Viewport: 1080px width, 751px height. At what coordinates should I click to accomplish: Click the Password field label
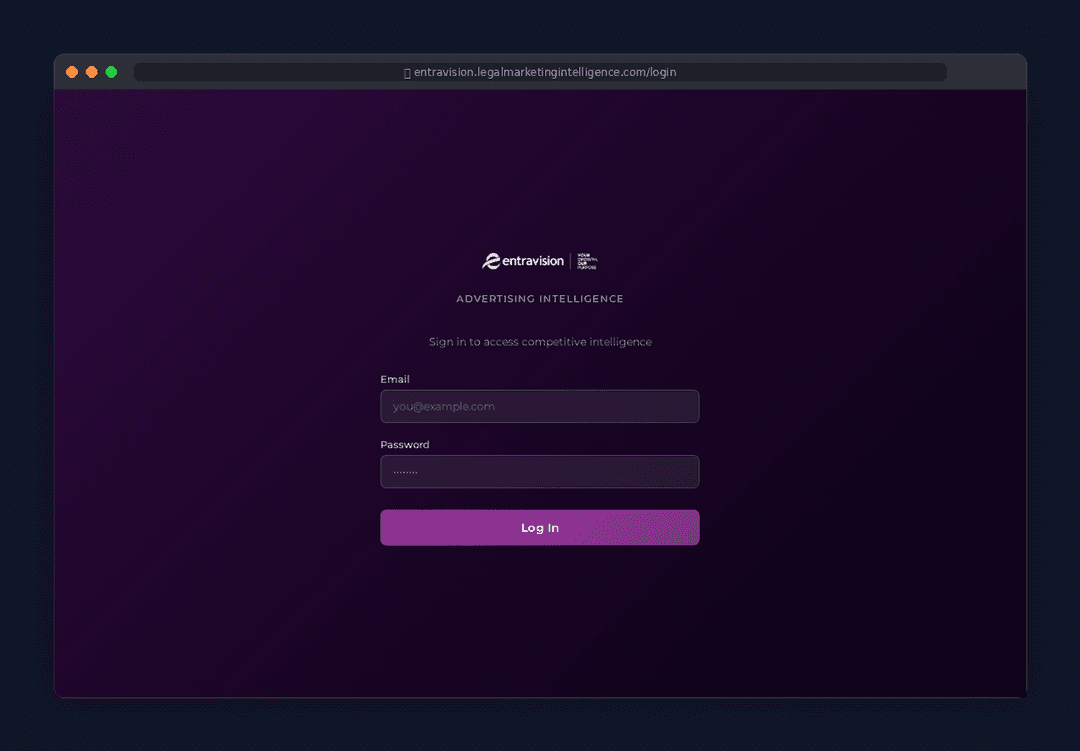[x=404, y=444]
